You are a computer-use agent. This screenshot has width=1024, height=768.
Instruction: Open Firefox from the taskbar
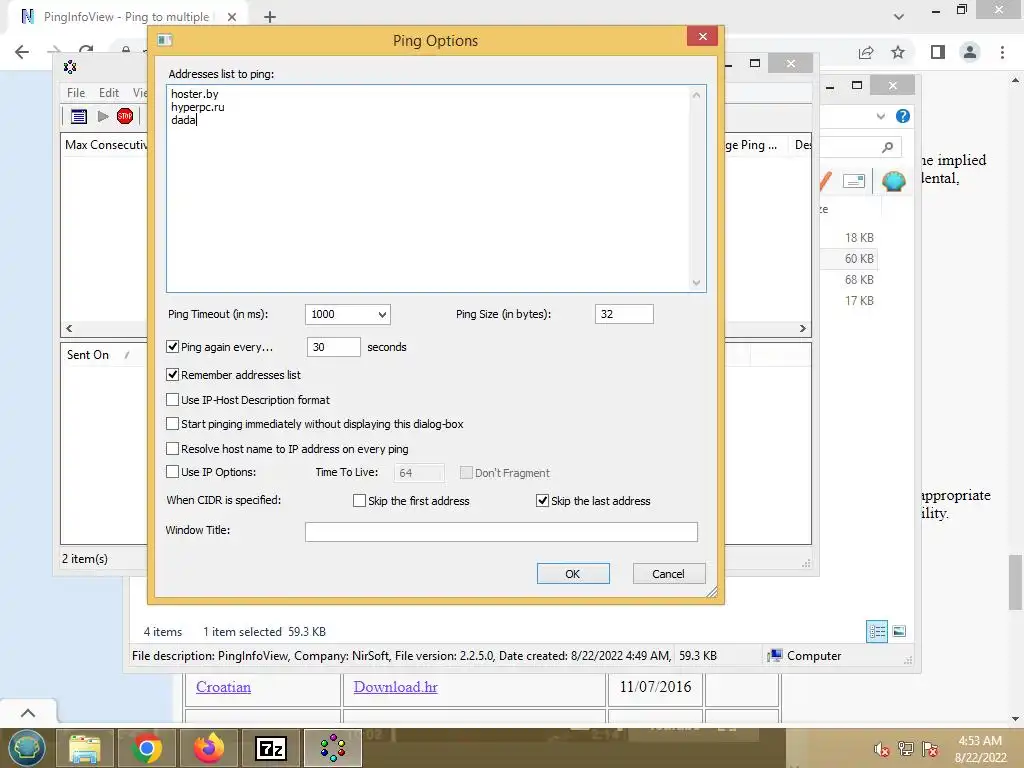pos(209,748)
